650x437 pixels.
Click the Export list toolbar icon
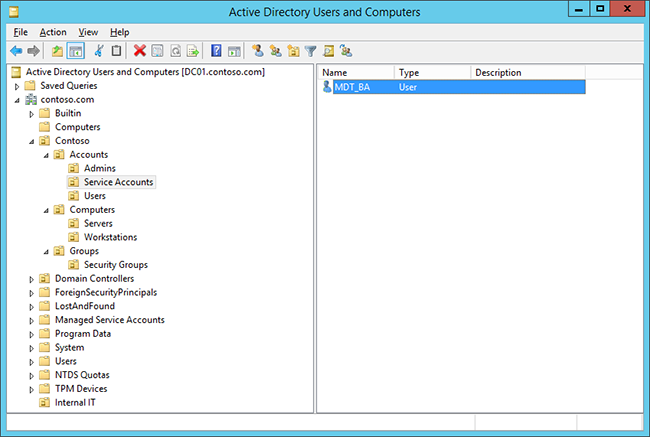193,50
